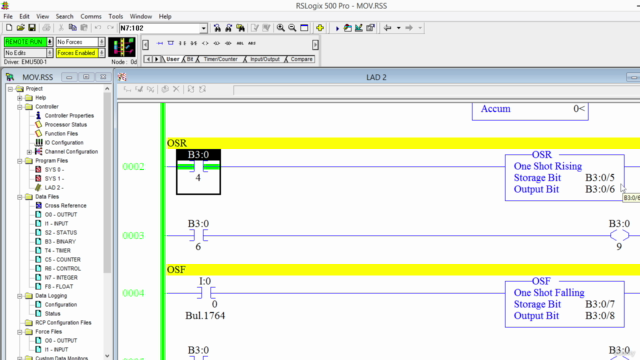This screenshot has width=640, height=360.
Task: Select LAD 2 program file
Action: 49,188
